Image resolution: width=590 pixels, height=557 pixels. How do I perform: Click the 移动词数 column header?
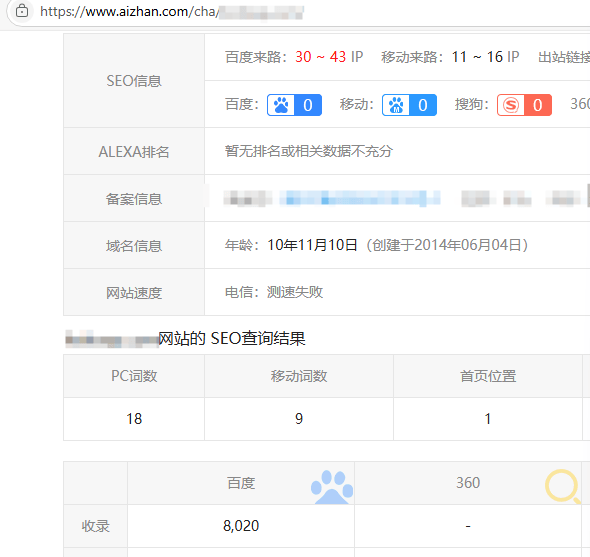299,376
